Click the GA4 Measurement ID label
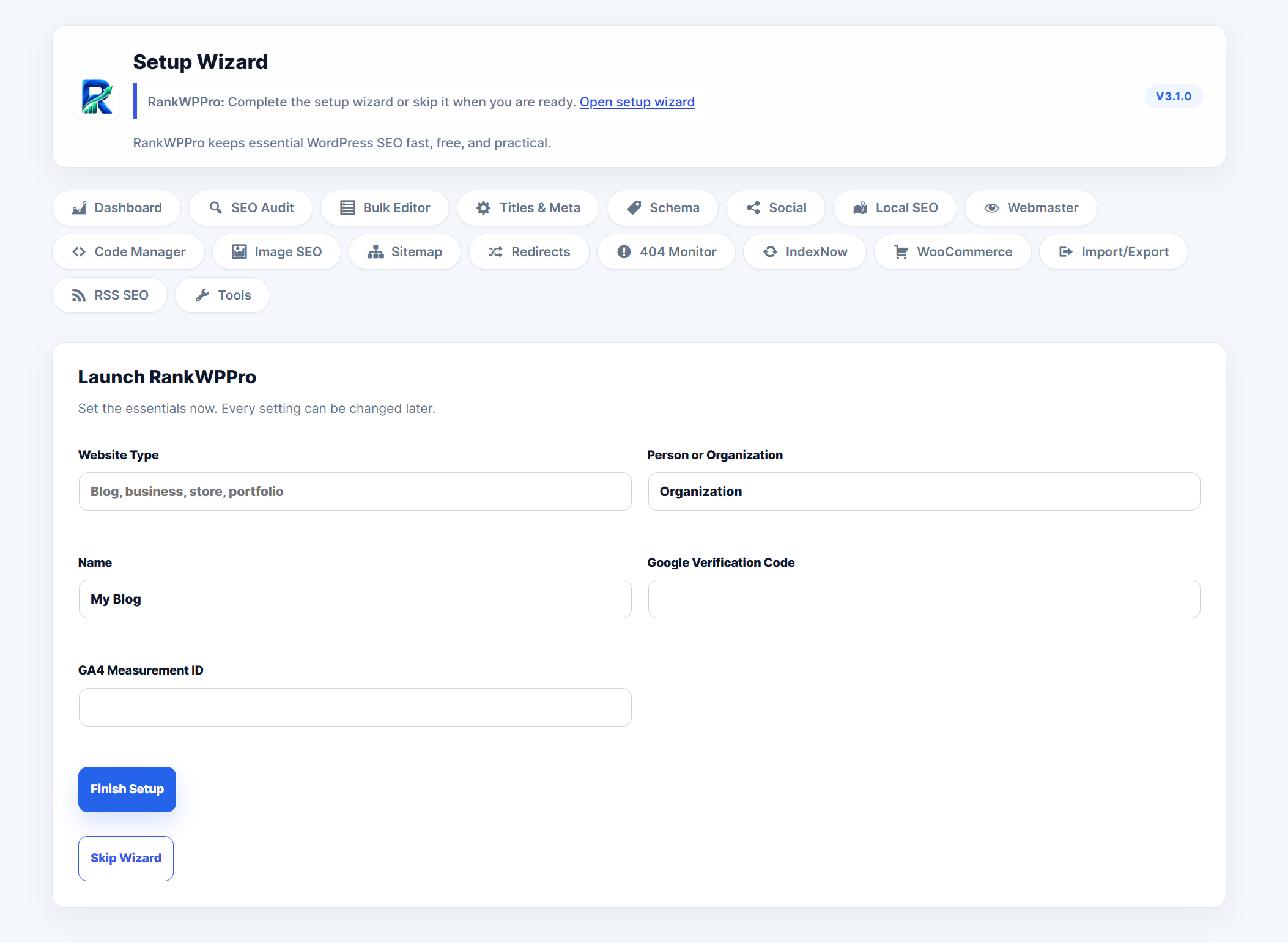1288x943 pixels. pos(141,670)
